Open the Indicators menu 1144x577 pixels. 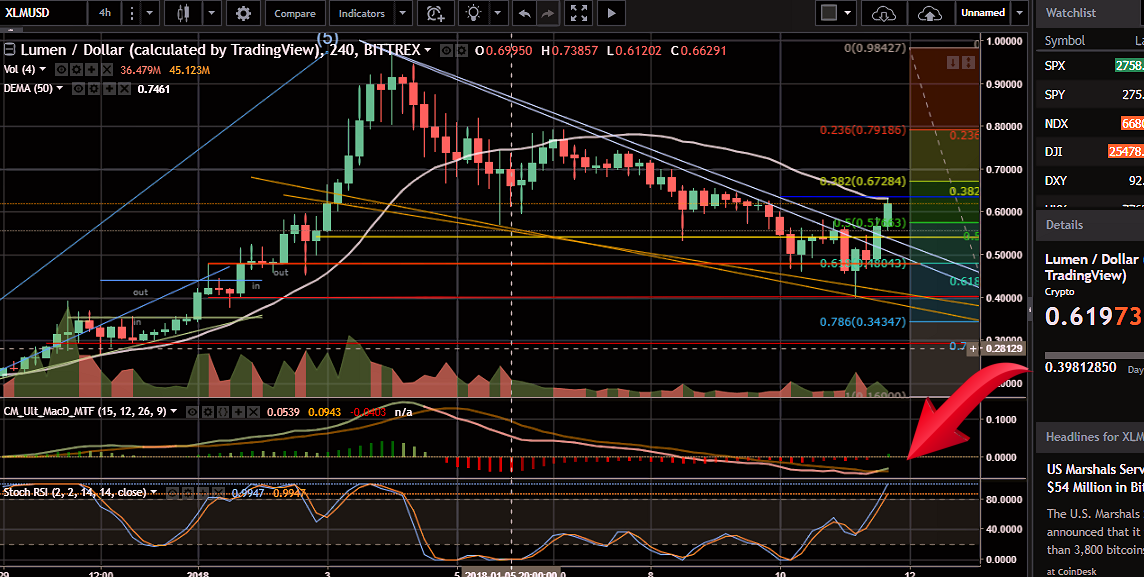click(361, 13)
